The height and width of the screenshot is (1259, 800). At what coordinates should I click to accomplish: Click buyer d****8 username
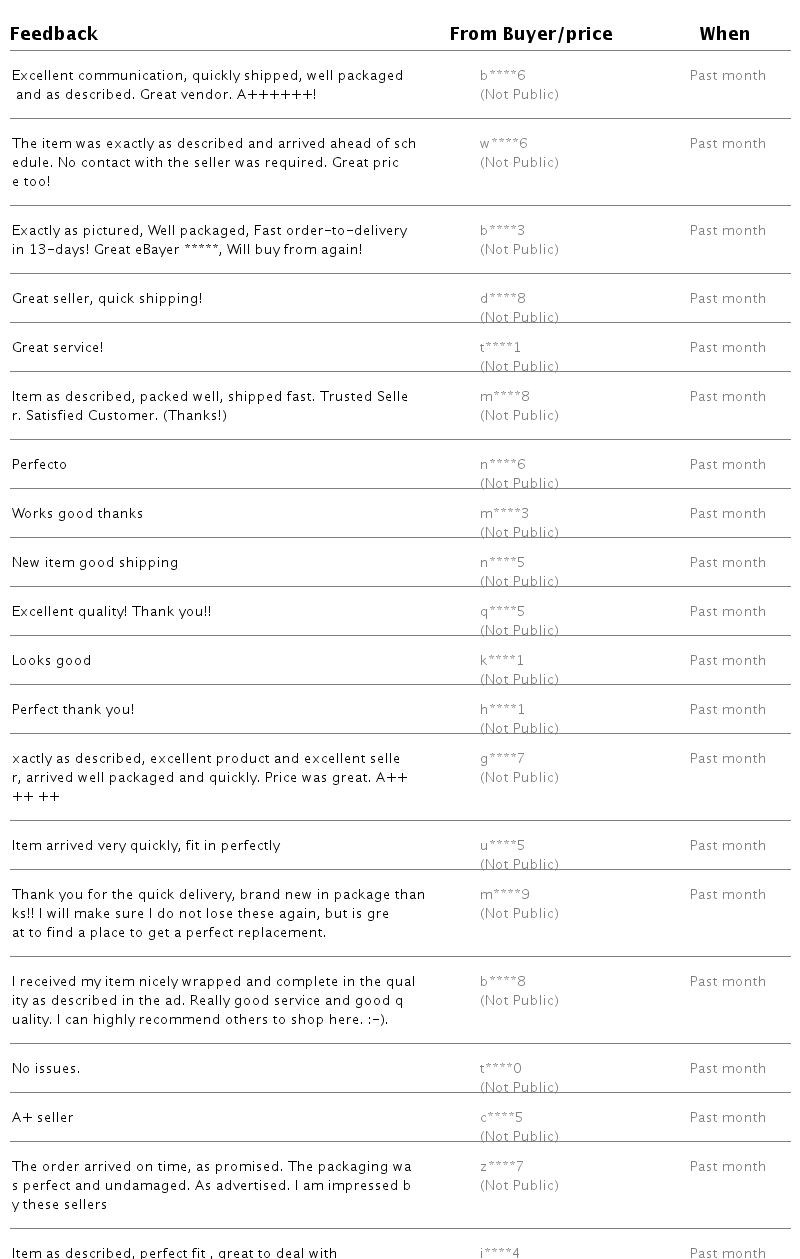pyautogui.click(x=503, y=298)
